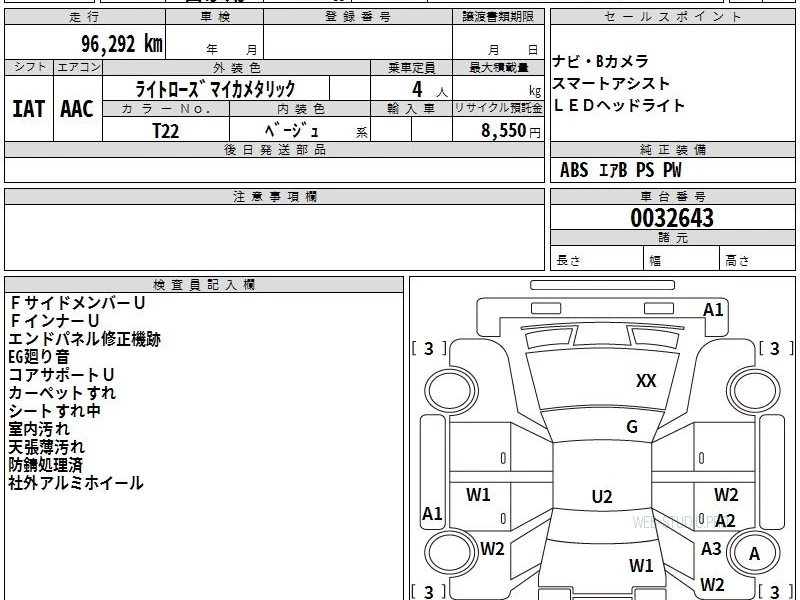The height and width of the screenshot is (600, 800).
Task: Click the A2 mark on the diagram
Action: 725,521
